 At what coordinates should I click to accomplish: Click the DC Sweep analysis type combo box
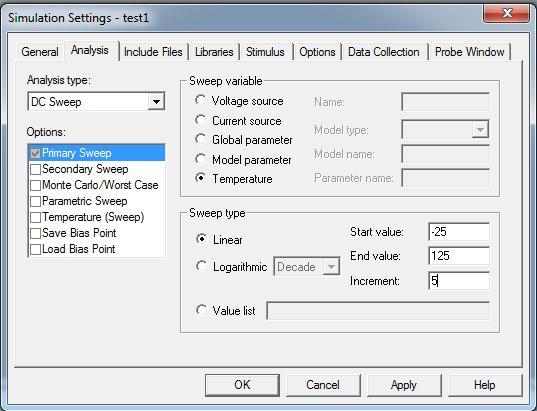pyautogui.click(x=96, y=102)
